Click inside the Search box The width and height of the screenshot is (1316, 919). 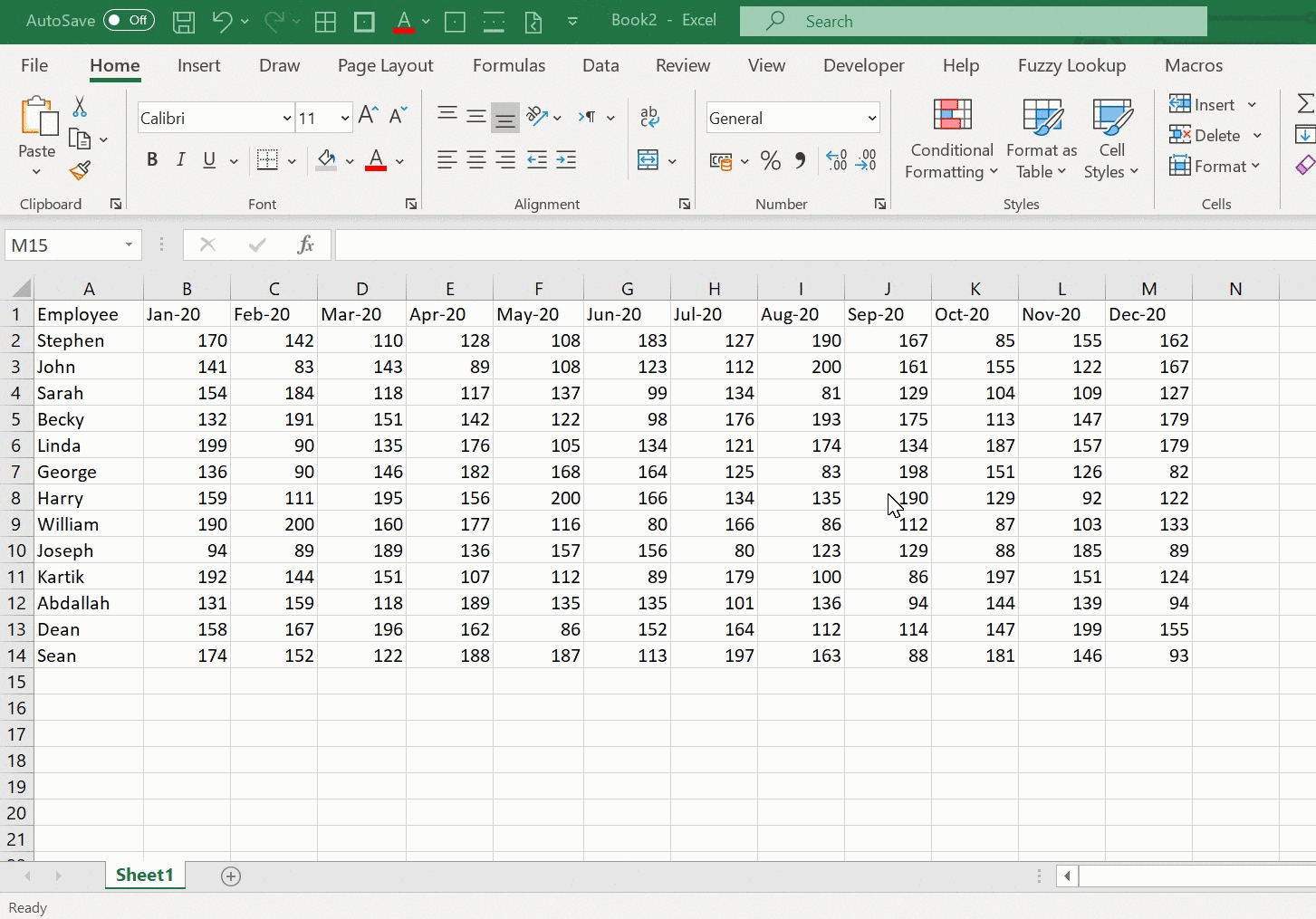[x=973, y=22]
